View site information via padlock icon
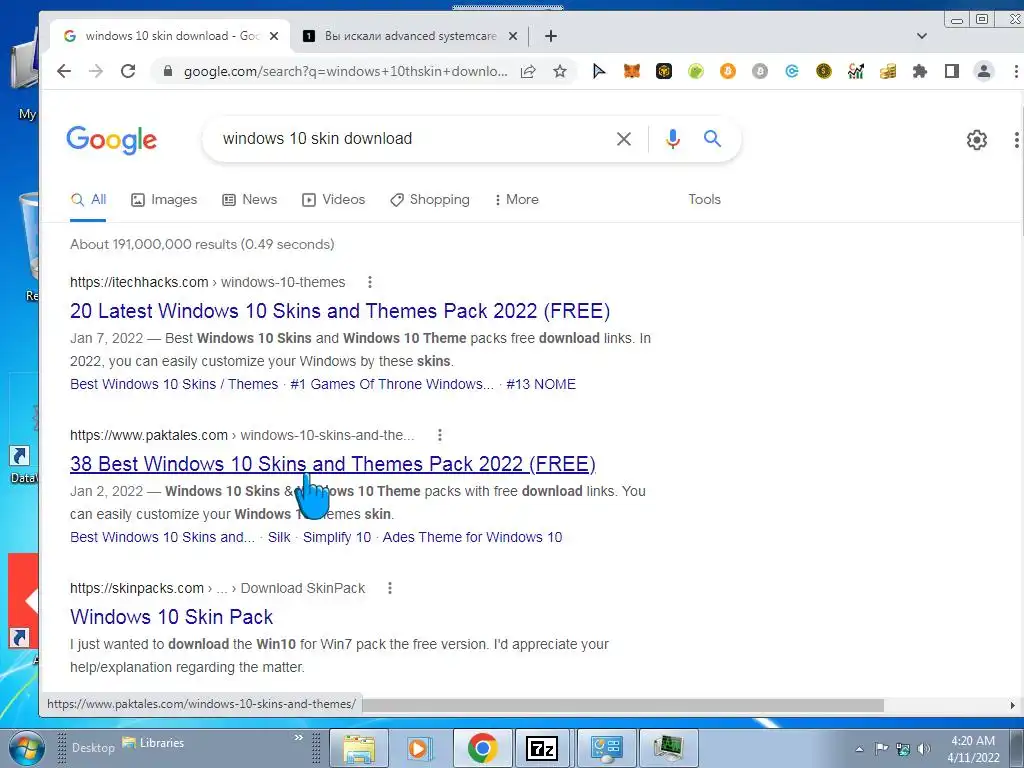Image resolution: width=1024 pixels, height=768 pixels. point(168,71)
